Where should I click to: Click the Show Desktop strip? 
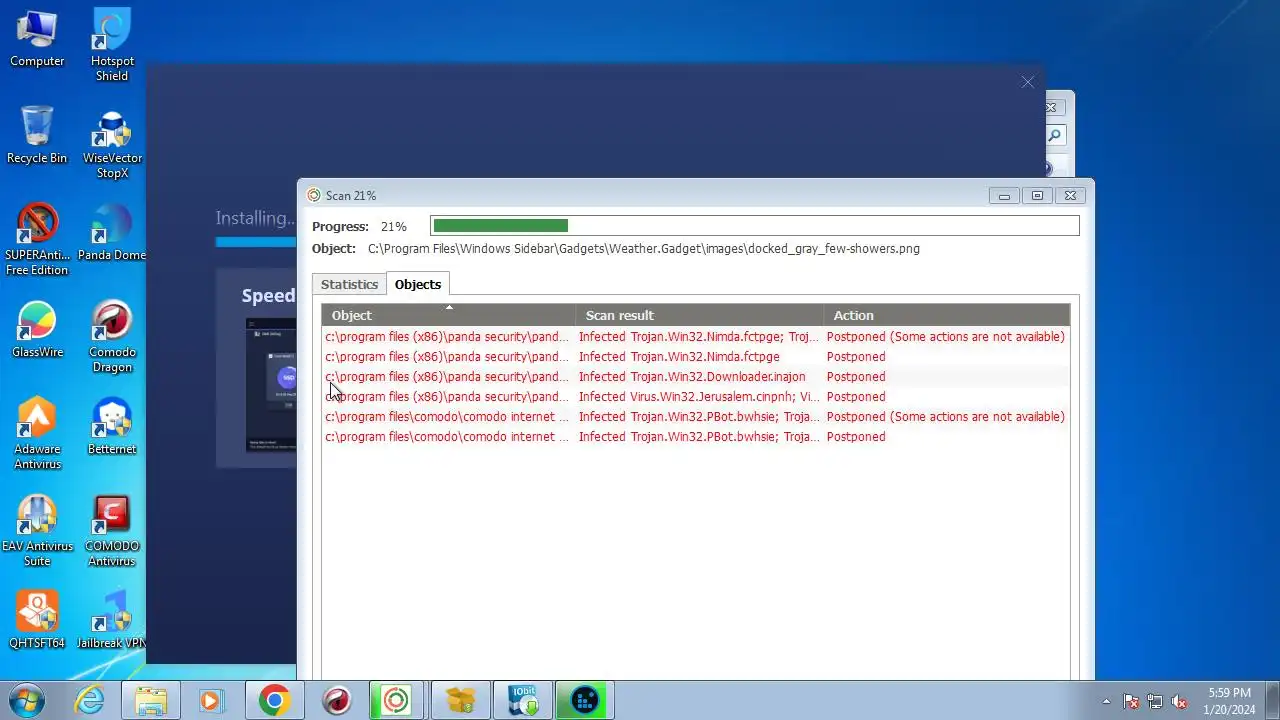point(1272,701)
